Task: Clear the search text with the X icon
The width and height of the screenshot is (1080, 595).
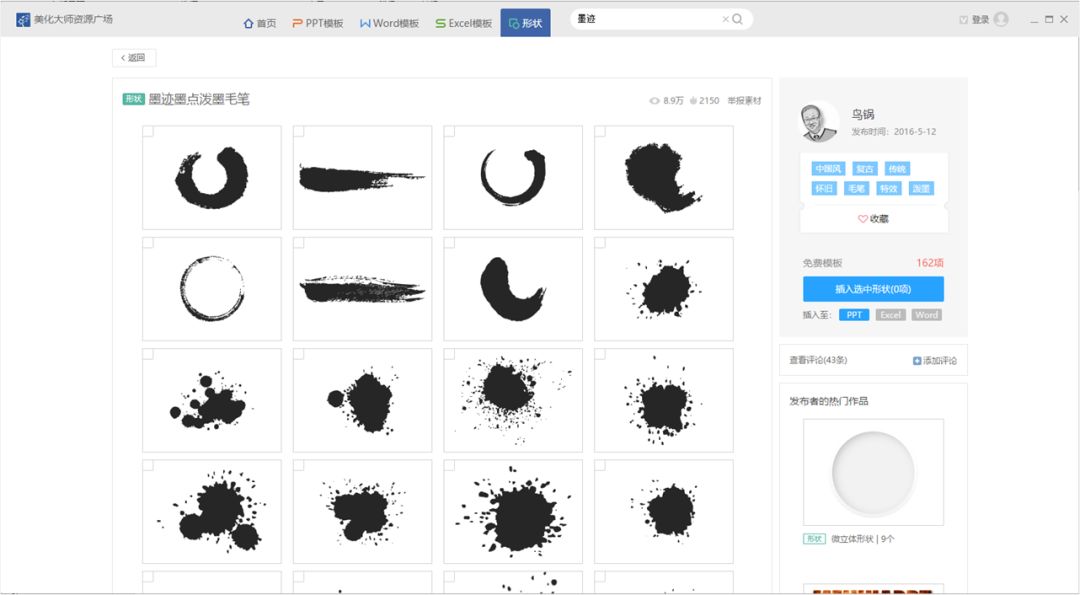Action: tap(725, 19)
